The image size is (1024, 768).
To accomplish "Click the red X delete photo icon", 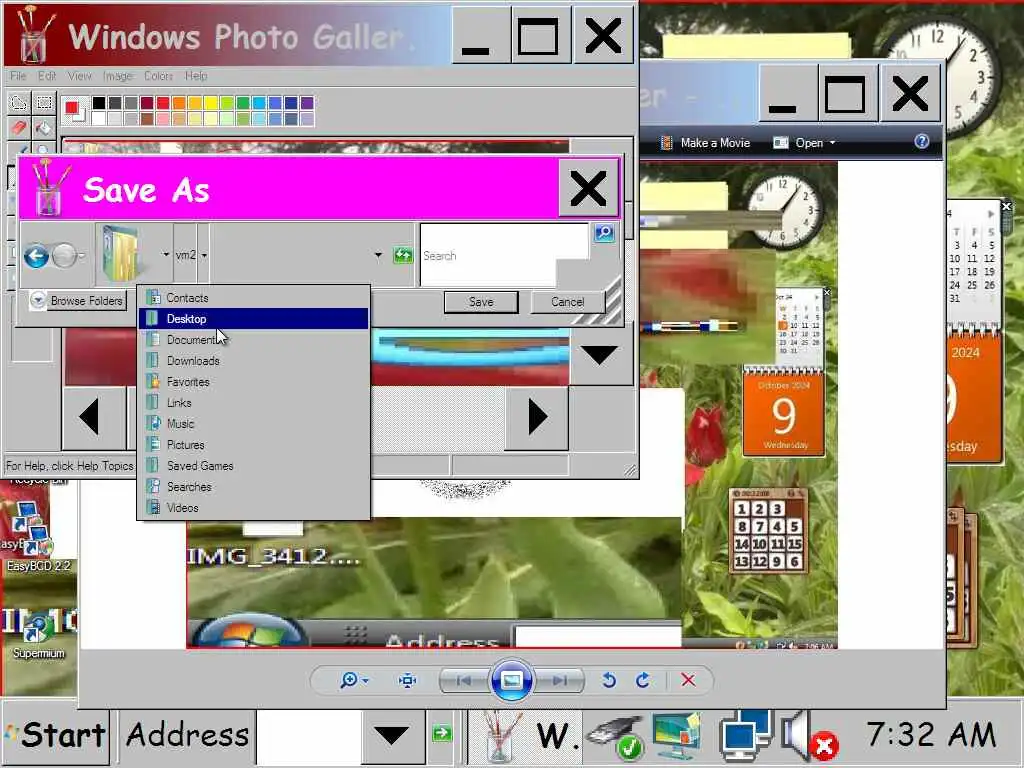I will pos(688,680).
